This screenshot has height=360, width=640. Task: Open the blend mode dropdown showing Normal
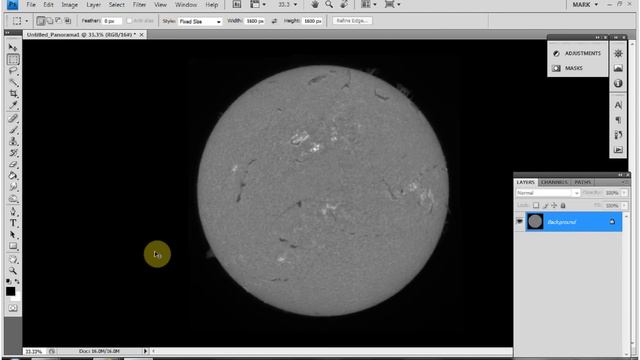pos(548,193)
